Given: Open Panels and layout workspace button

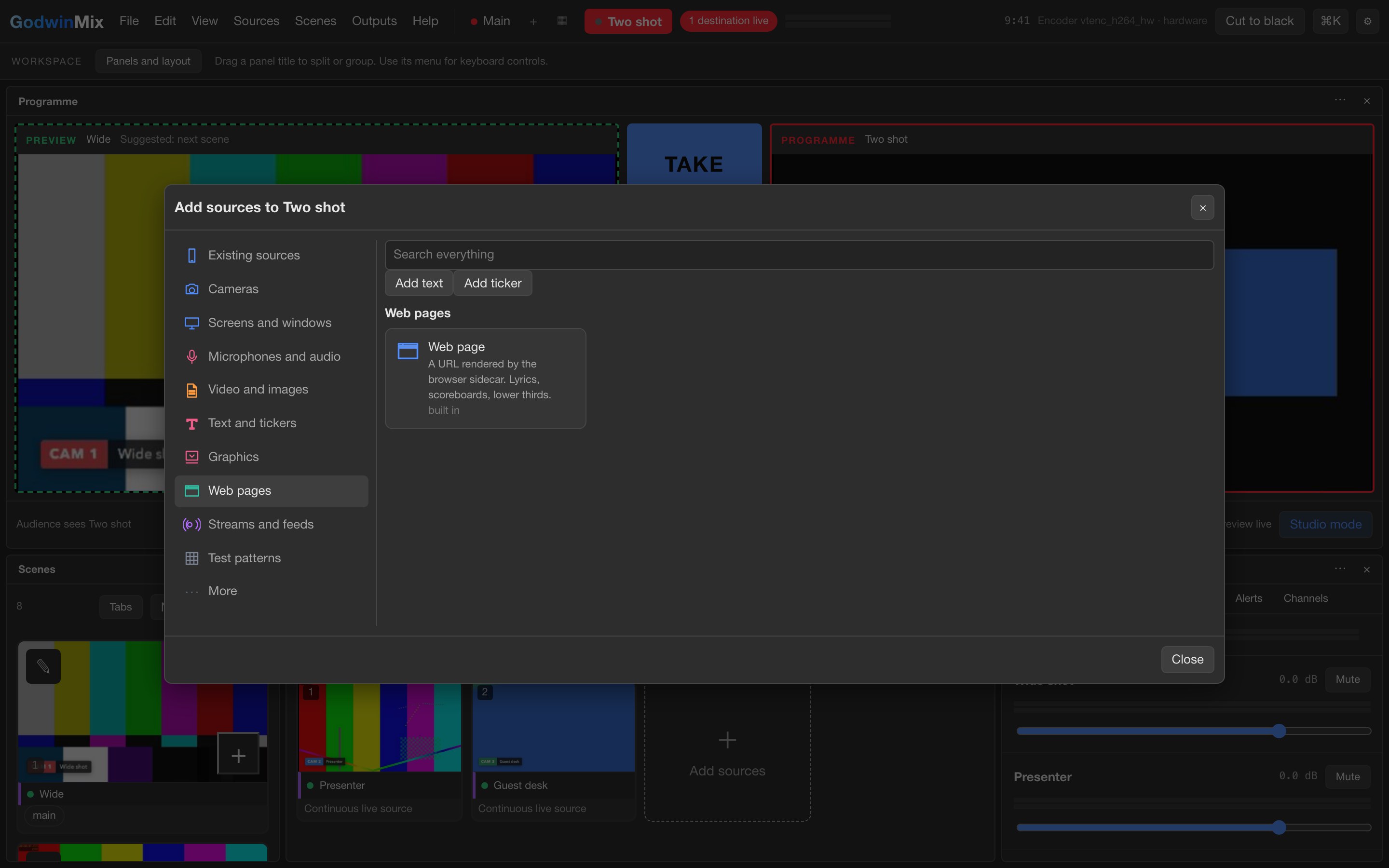Looking at the screenshot, I should (x=148, y=61).
